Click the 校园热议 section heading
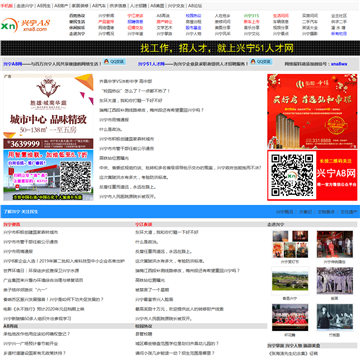The height and width of the screenshot is (360, 360). tap(143, 326)
